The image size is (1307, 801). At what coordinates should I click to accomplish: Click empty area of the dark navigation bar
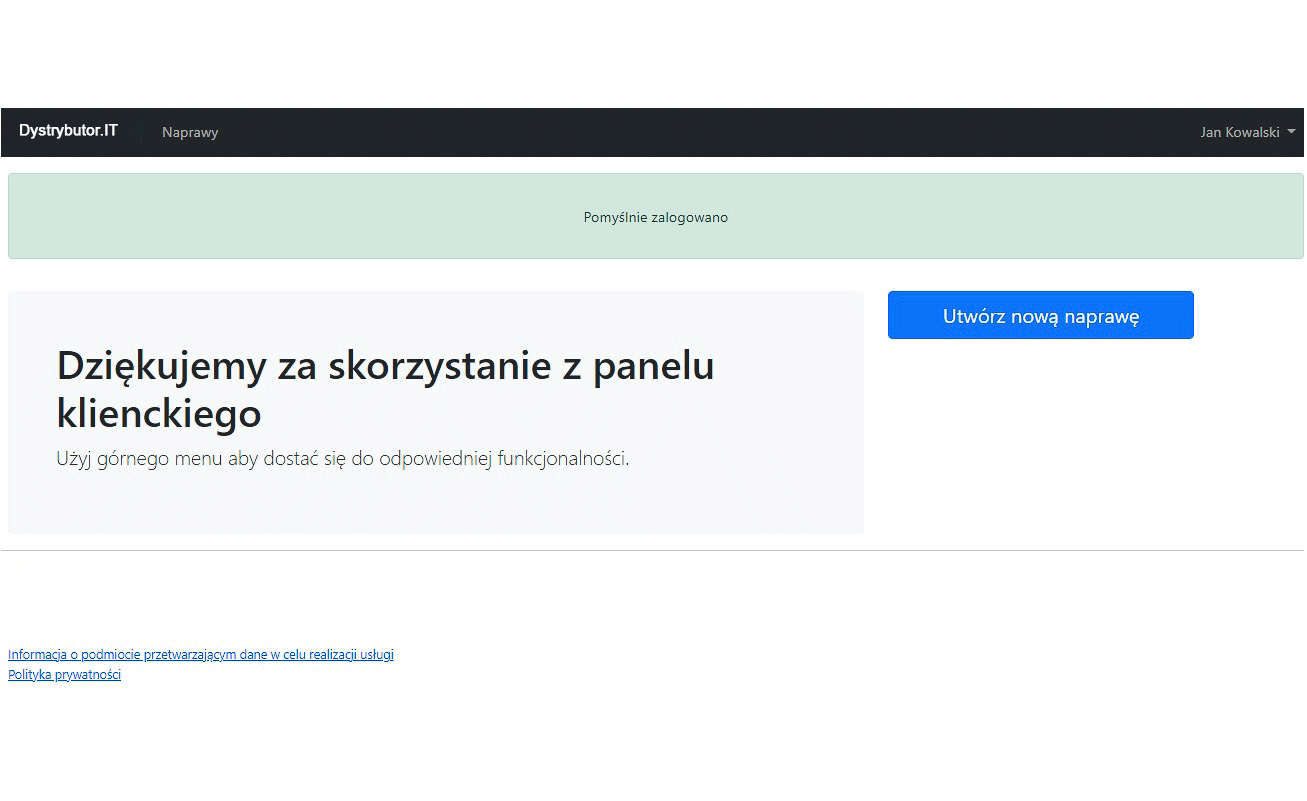tap(700, 132)
